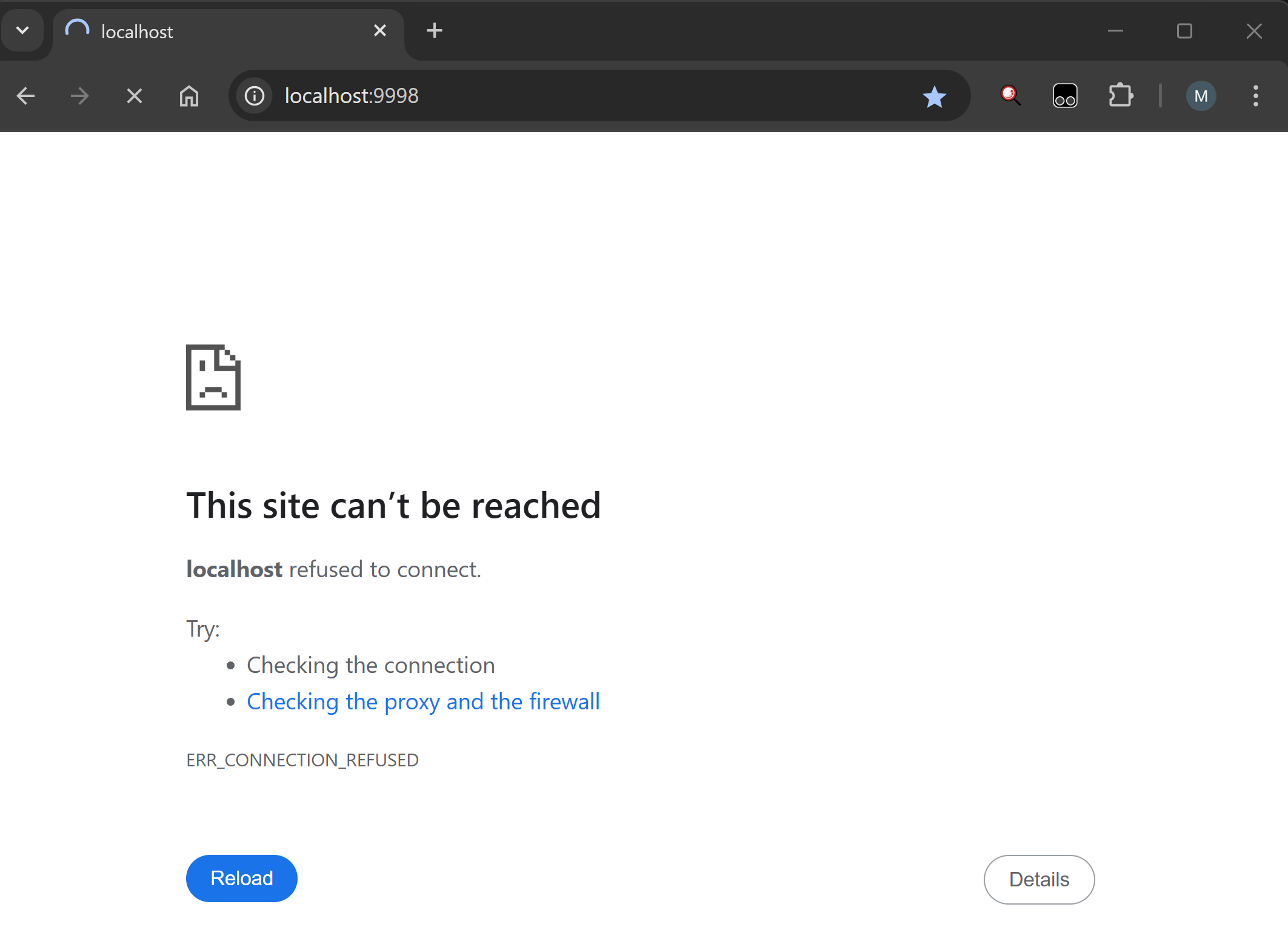
Task: Close the localhost tab
Action: tap(380, 30)
